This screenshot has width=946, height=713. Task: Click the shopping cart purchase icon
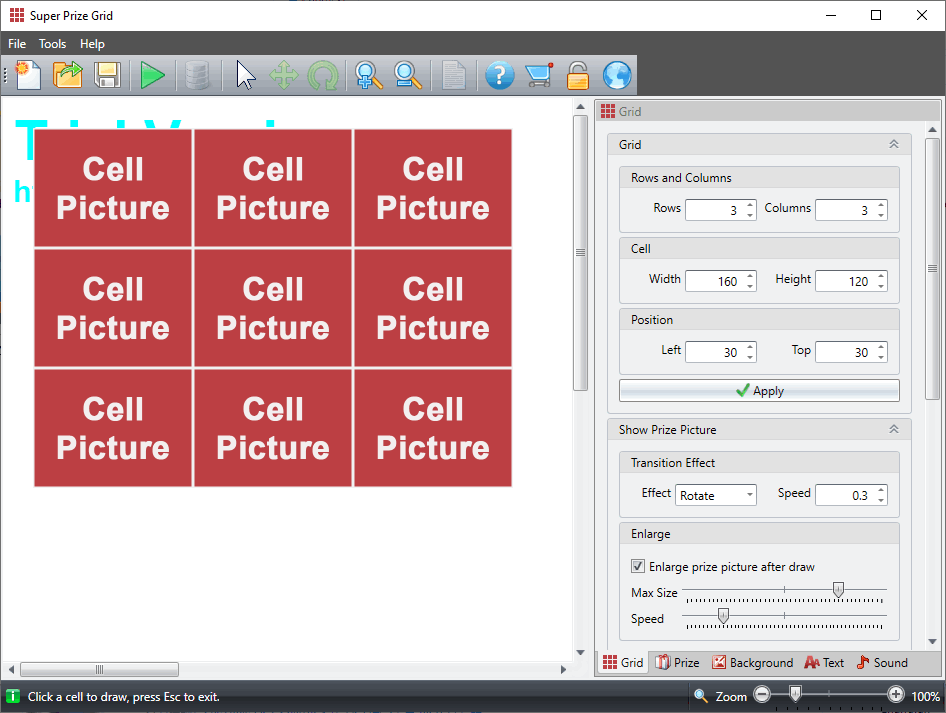pos(539,75)
